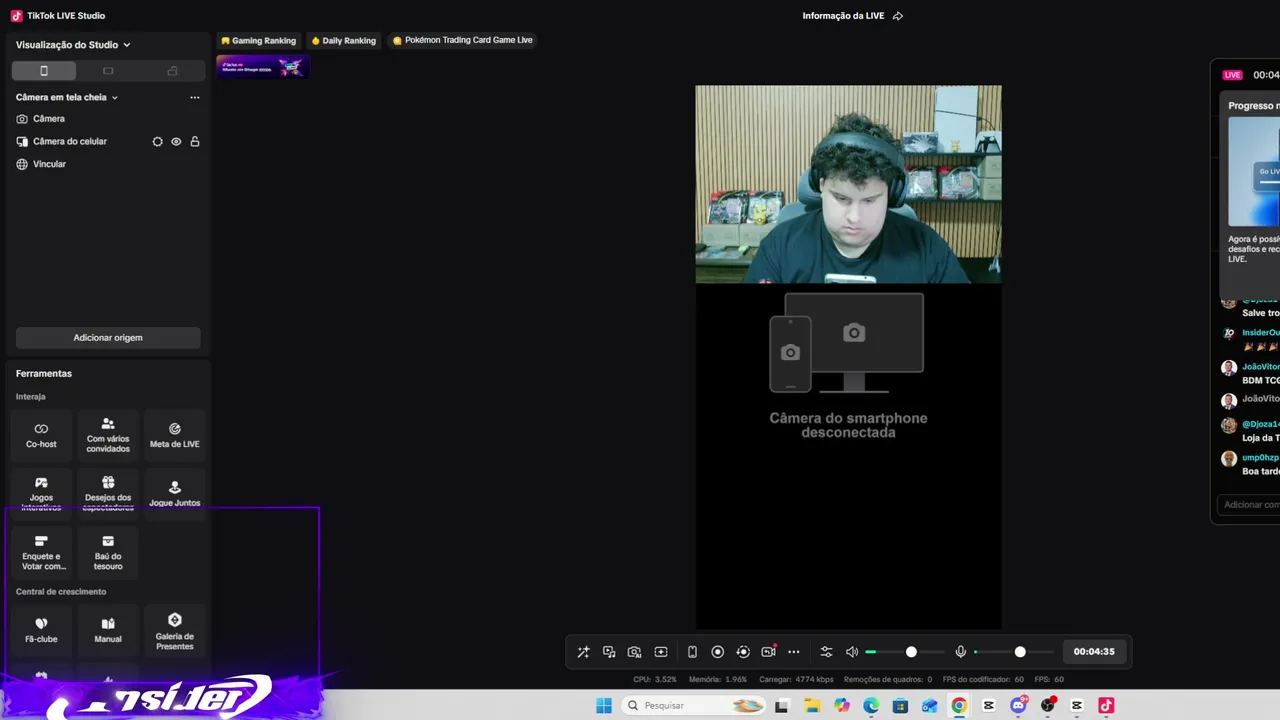The width and height of the screenshot is (1280, 720).
Task: Click the Adicionar origem button
Action: tap(108, 338)
